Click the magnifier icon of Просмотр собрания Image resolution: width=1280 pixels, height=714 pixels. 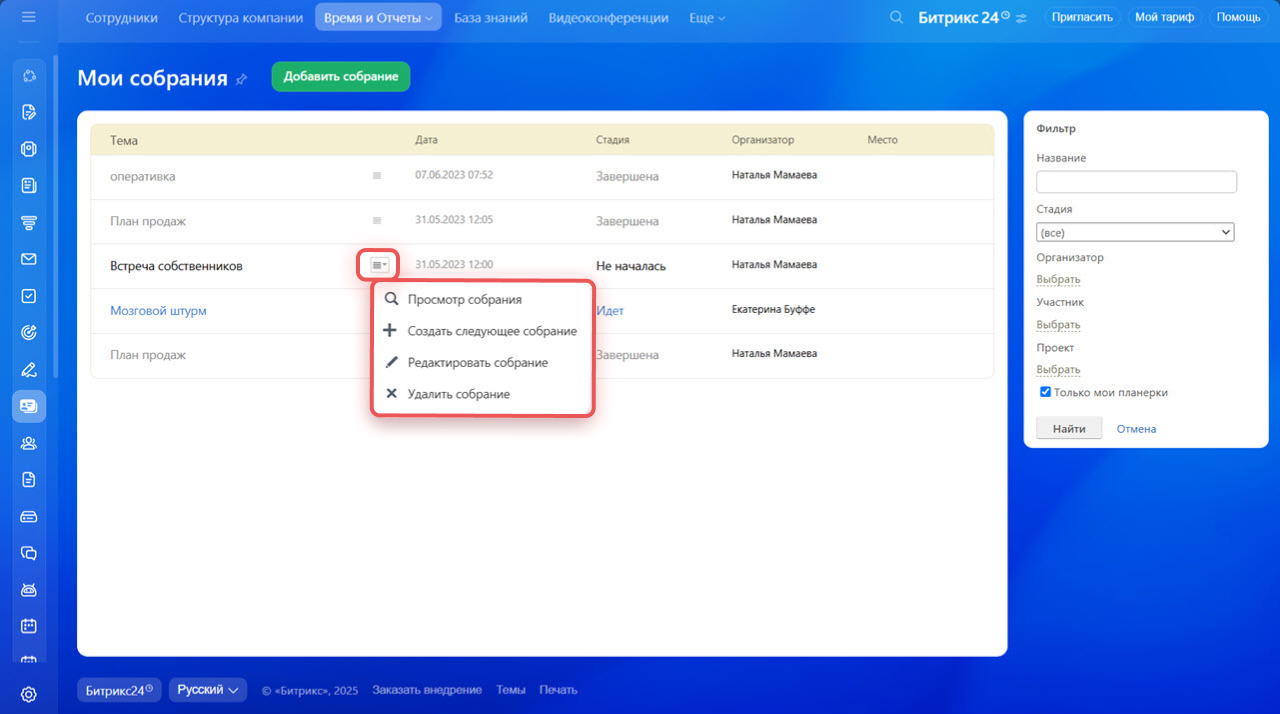pos(391,299)
